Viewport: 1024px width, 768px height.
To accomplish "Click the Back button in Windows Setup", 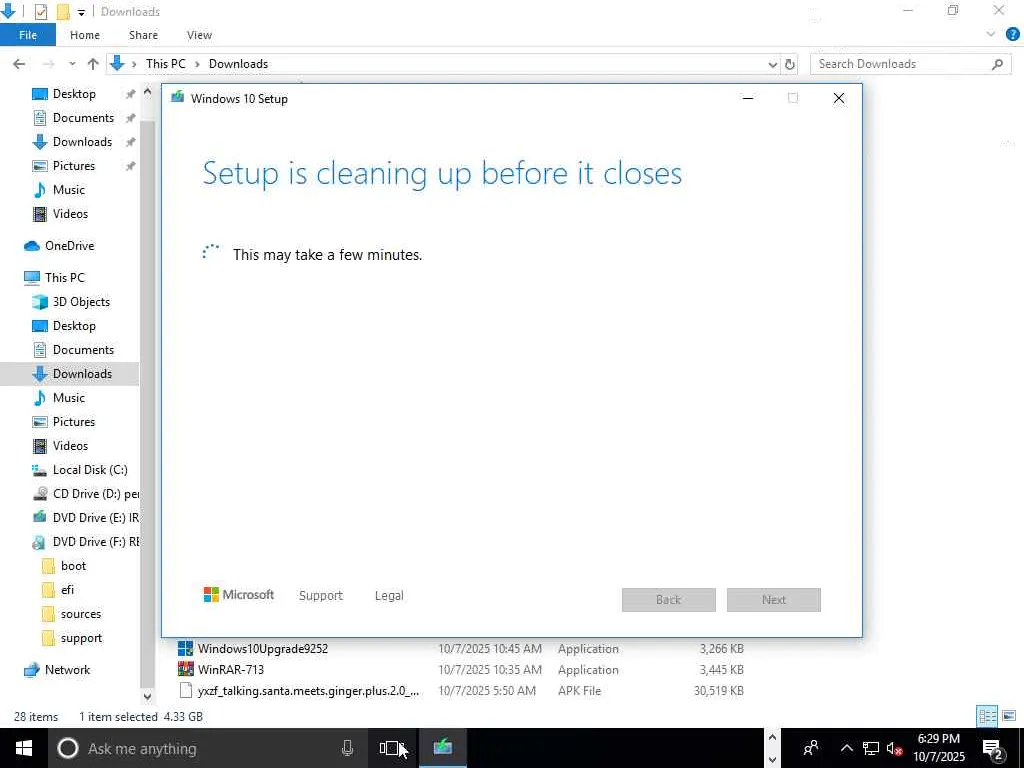I will (x=669, y=600).
